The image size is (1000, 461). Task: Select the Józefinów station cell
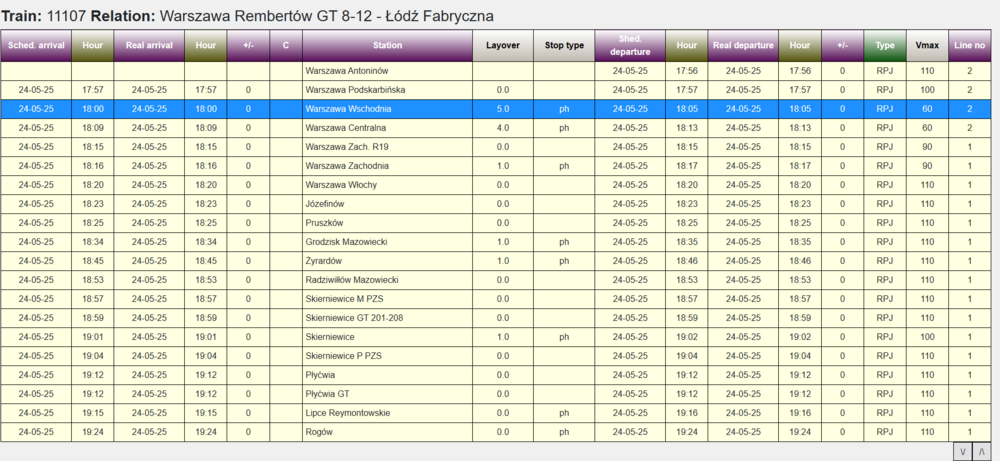click(388, 204)
